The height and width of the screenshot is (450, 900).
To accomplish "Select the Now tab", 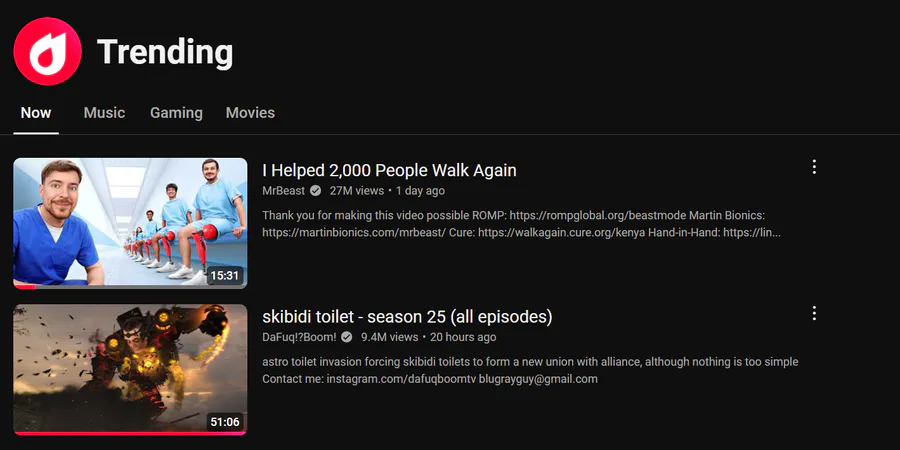I will click(x=36, y=113).
